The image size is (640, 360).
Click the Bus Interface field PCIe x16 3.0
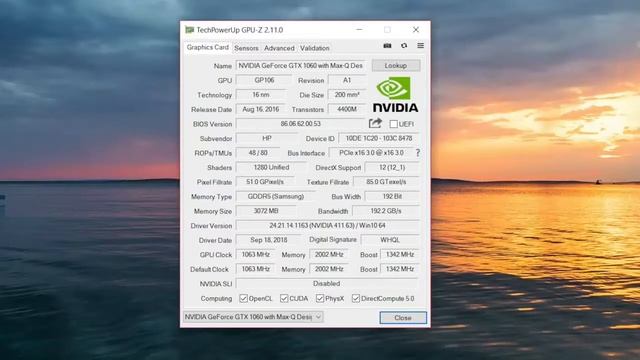(371, 153)
